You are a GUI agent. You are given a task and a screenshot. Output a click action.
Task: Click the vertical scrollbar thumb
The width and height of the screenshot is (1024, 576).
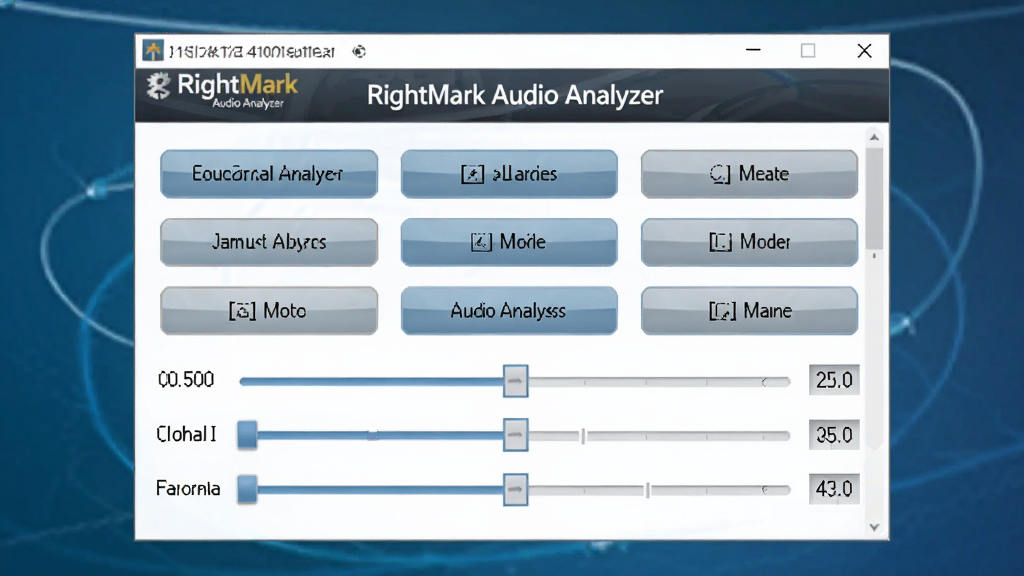tap(874, 199)
